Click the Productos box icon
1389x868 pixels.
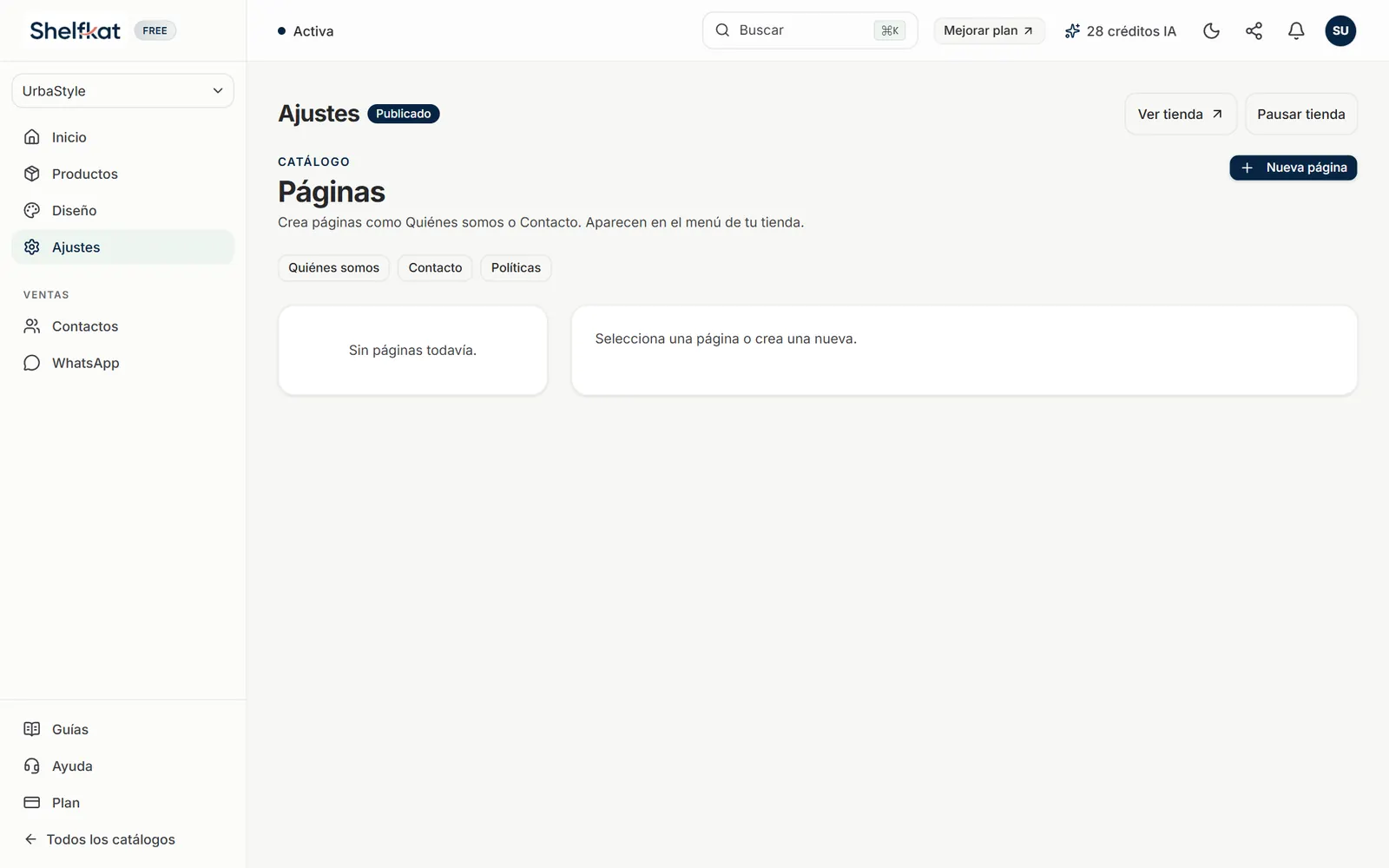click(32, 174)
